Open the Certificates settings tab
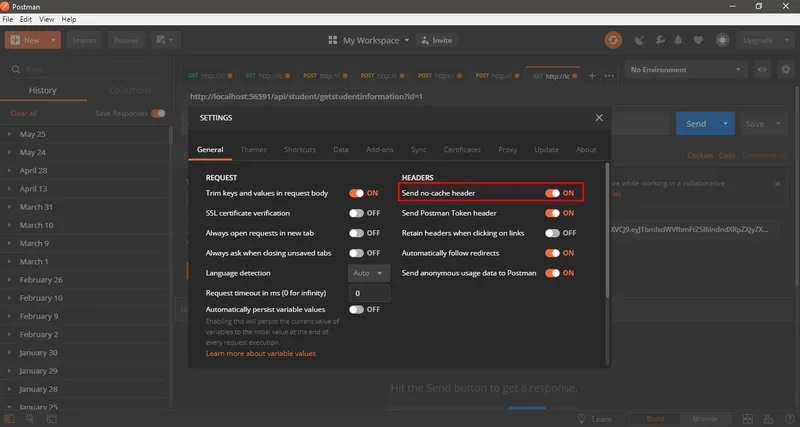This screenshot has width=800, height=427. tap(462, 149)
